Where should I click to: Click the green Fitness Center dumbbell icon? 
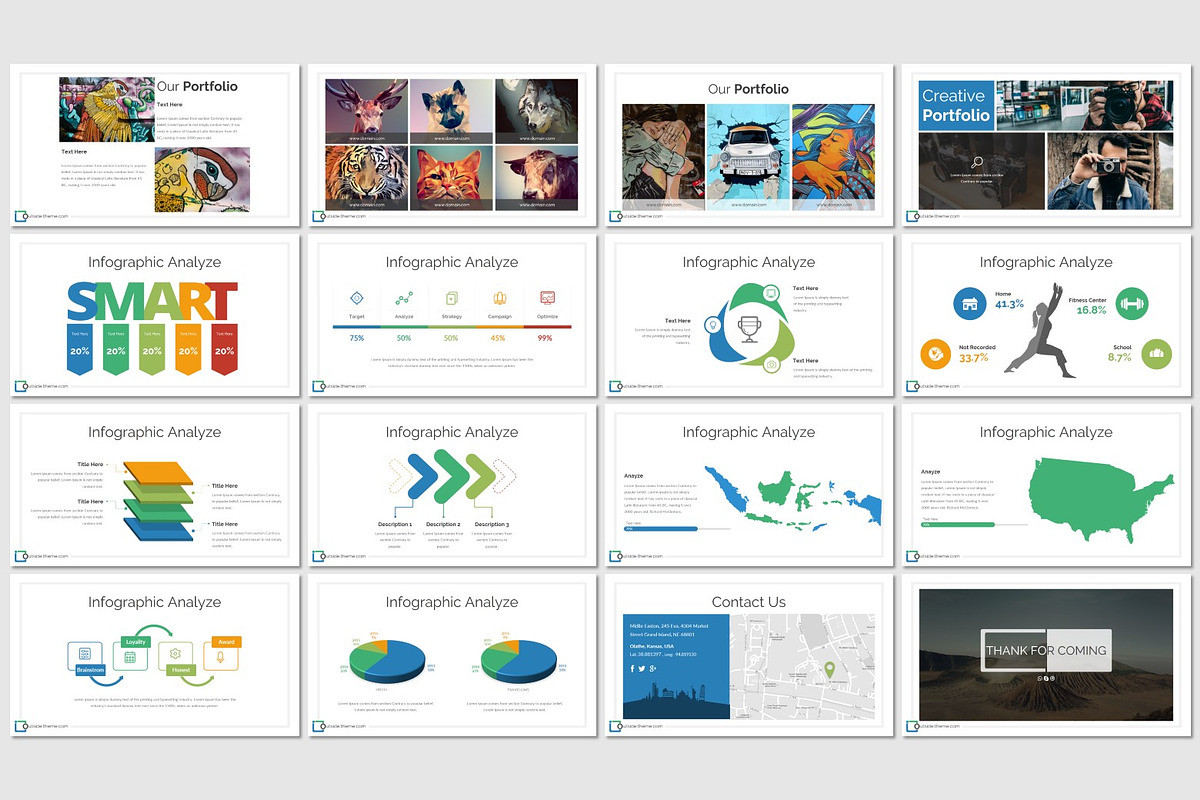(x=1132, y=304)
